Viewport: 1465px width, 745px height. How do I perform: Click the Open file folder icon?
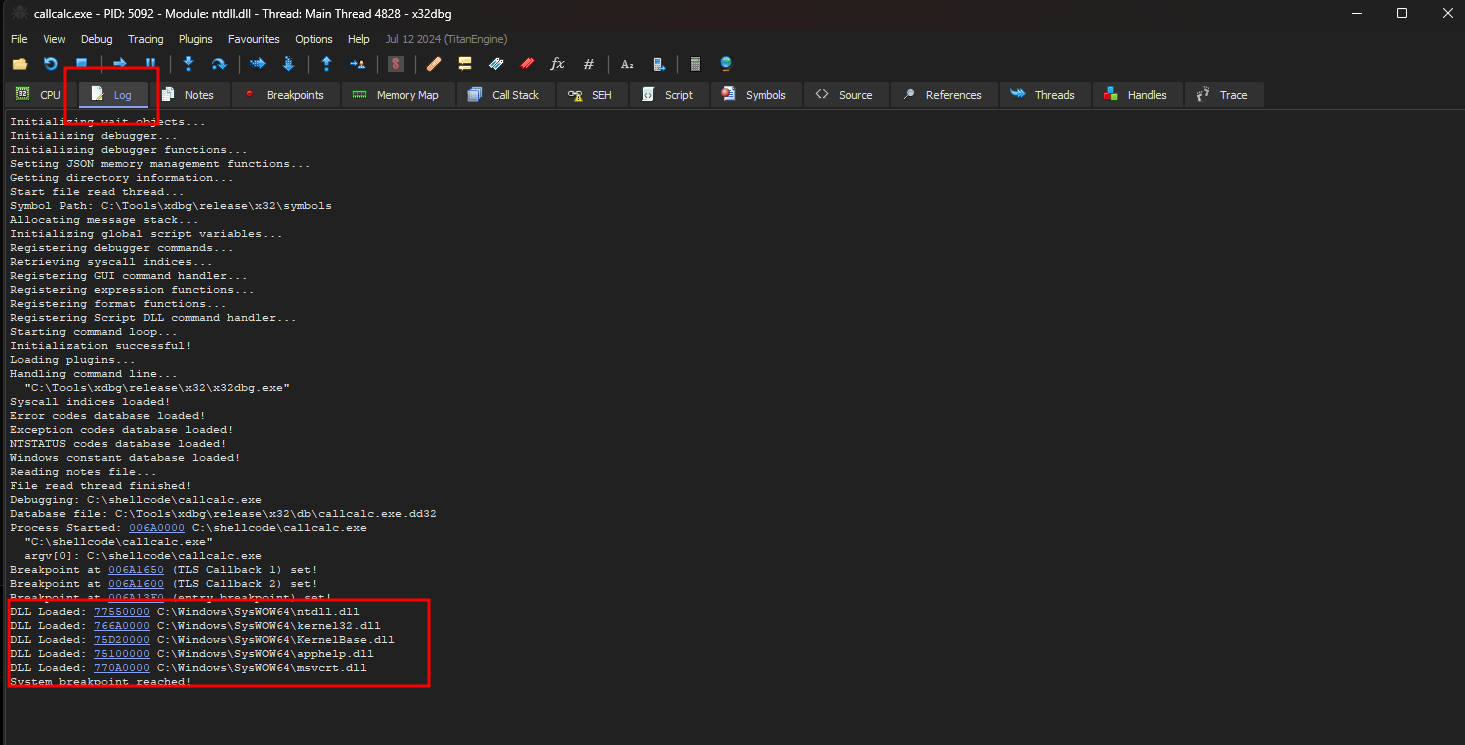click(20, 64)
